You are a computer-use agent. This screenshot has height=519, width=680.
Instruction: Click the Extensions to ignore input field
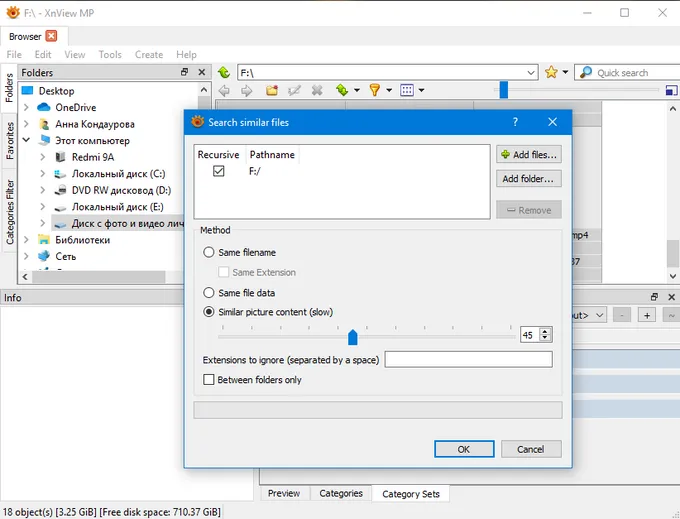pos(468,360)
